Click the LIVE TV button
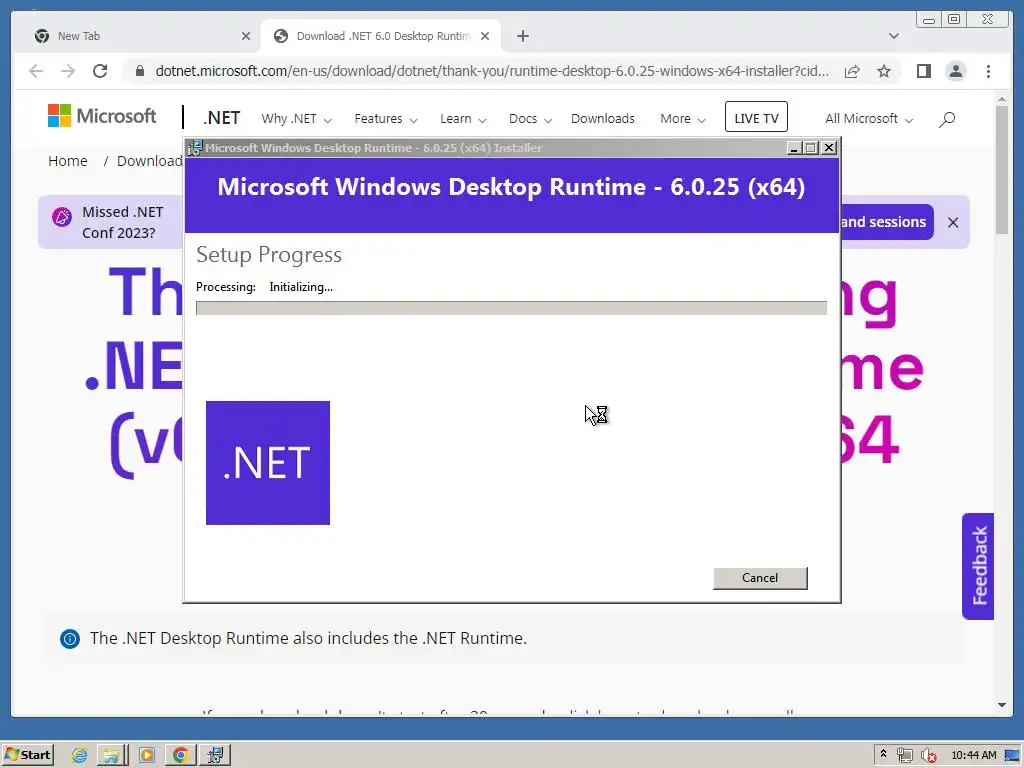The width and height of the screenshot is (1024, 768). pos(756,117)
